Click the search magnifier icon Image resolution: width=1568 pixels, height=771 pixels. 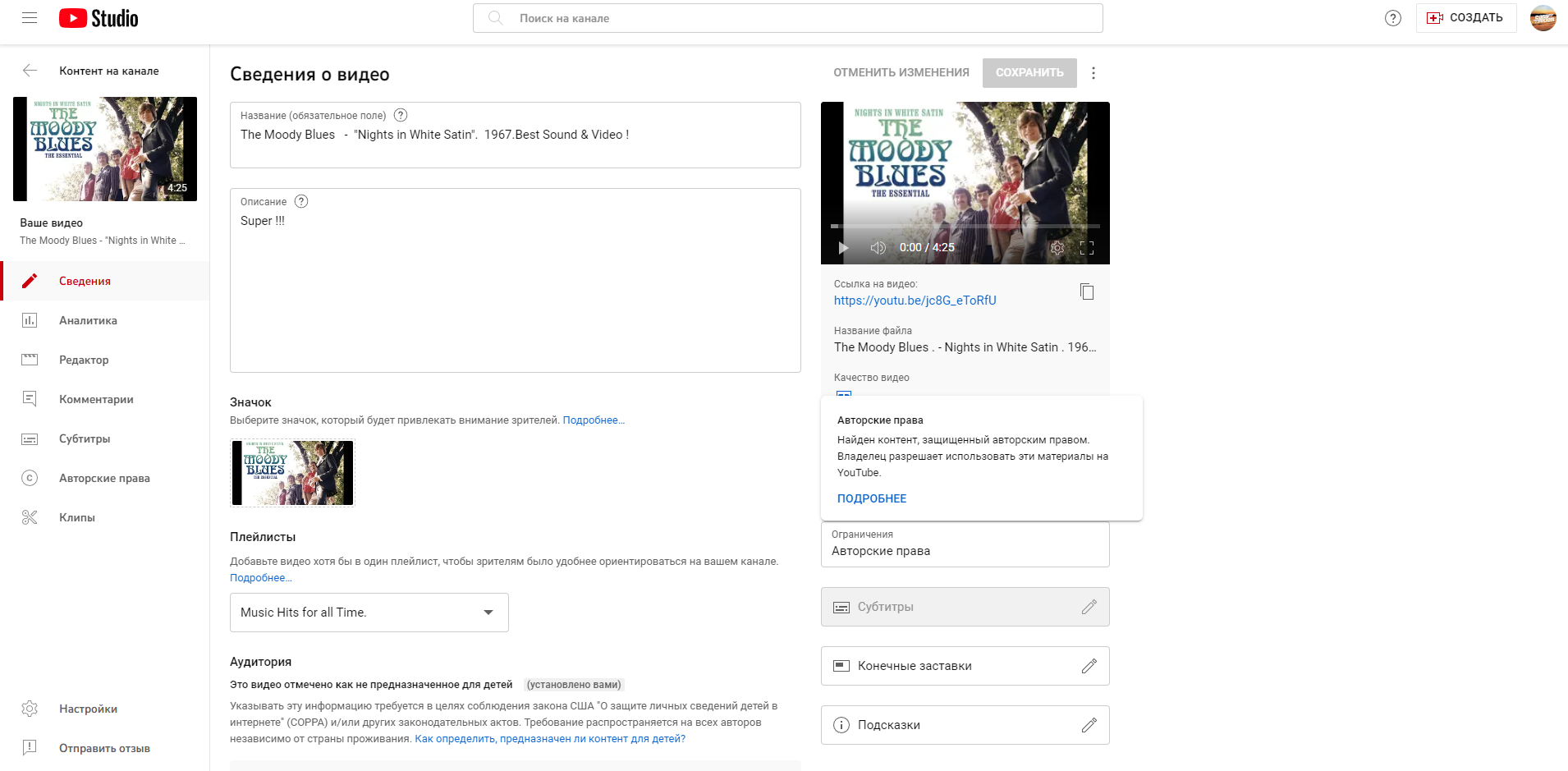point(495,18)
